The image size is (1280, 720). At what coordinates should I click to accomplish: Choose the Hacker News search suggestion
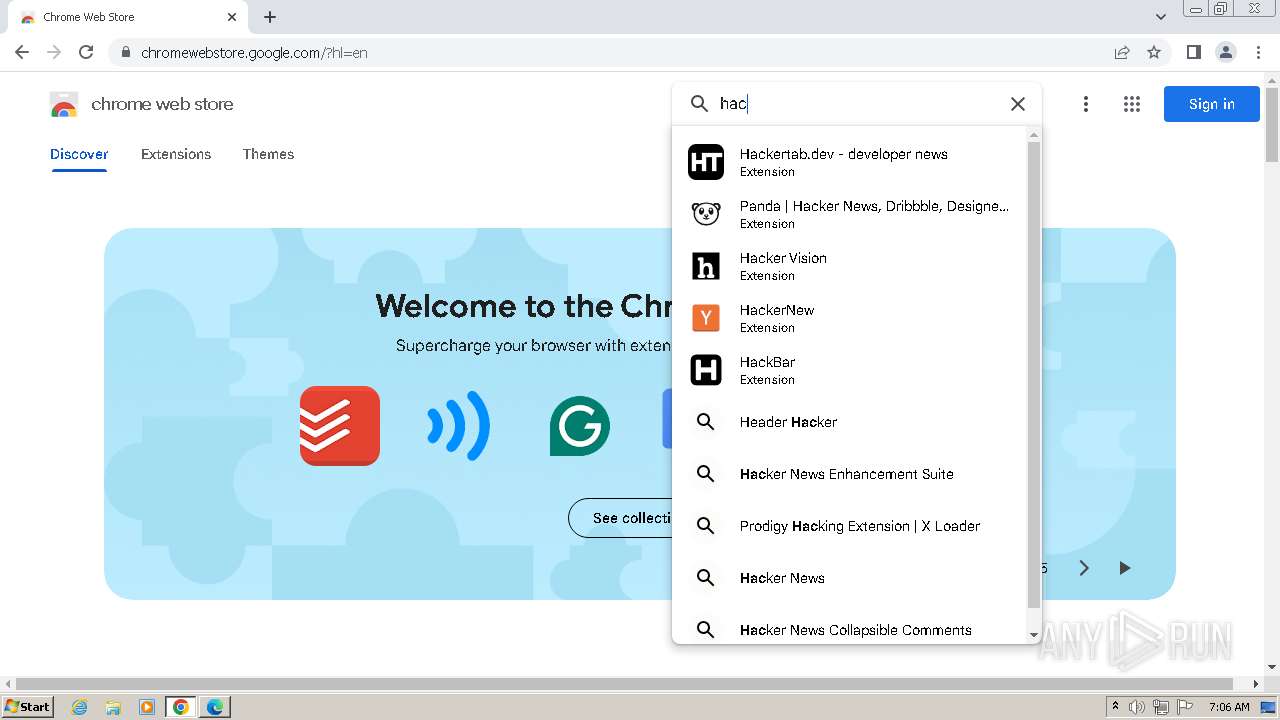(850, 578)
